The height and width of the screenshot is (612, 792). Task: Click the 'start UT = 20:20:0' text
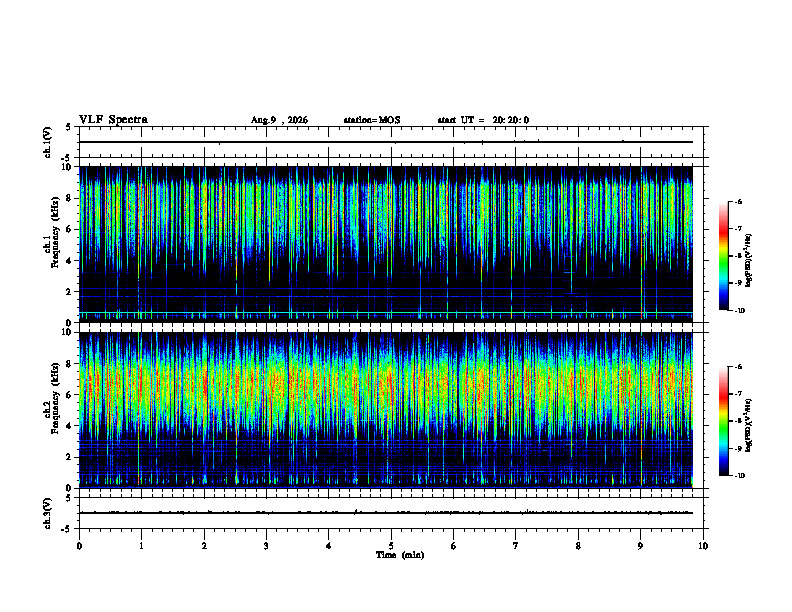[483, 120]
